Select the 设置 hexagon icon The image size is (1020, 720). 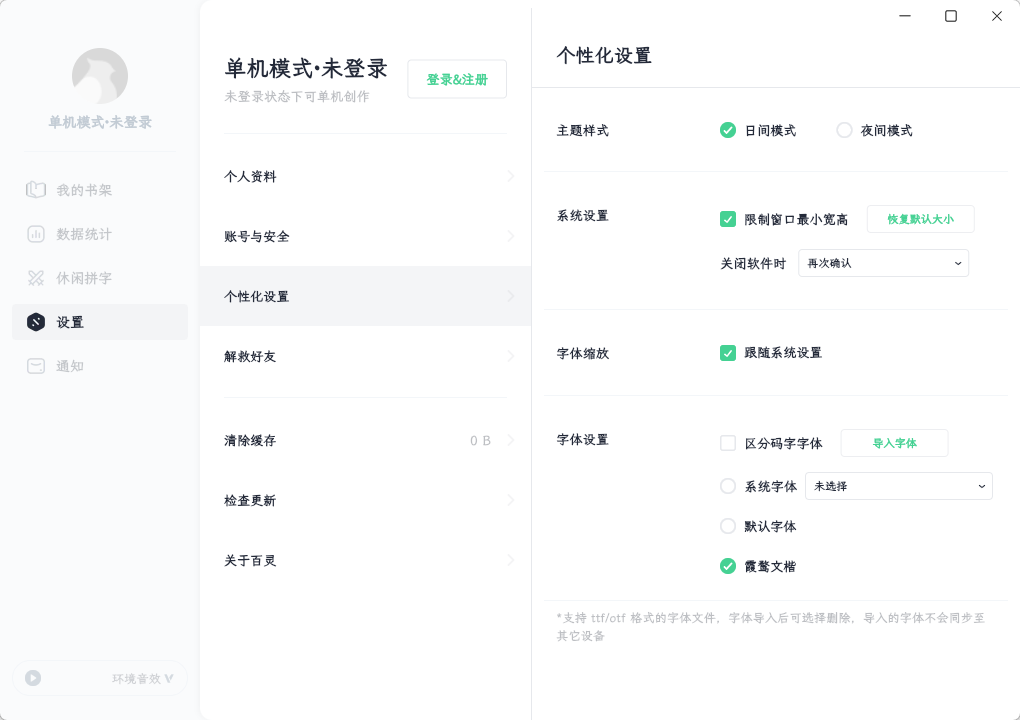click(x=36, y=322)
